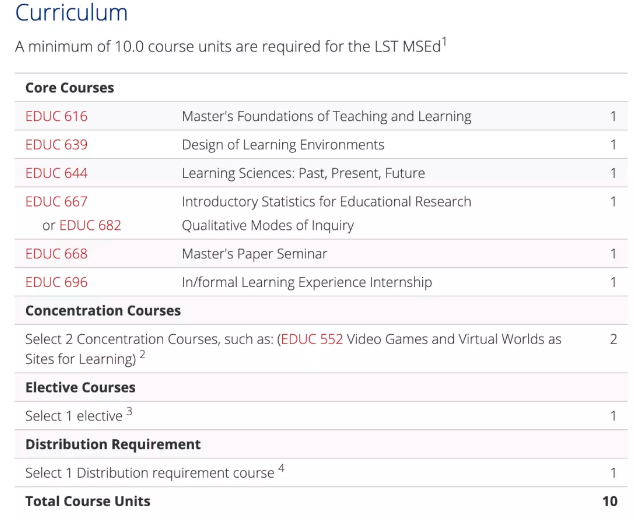Open the EDUC 696 internship course link

pyautogui.click(x=56, y=282)
